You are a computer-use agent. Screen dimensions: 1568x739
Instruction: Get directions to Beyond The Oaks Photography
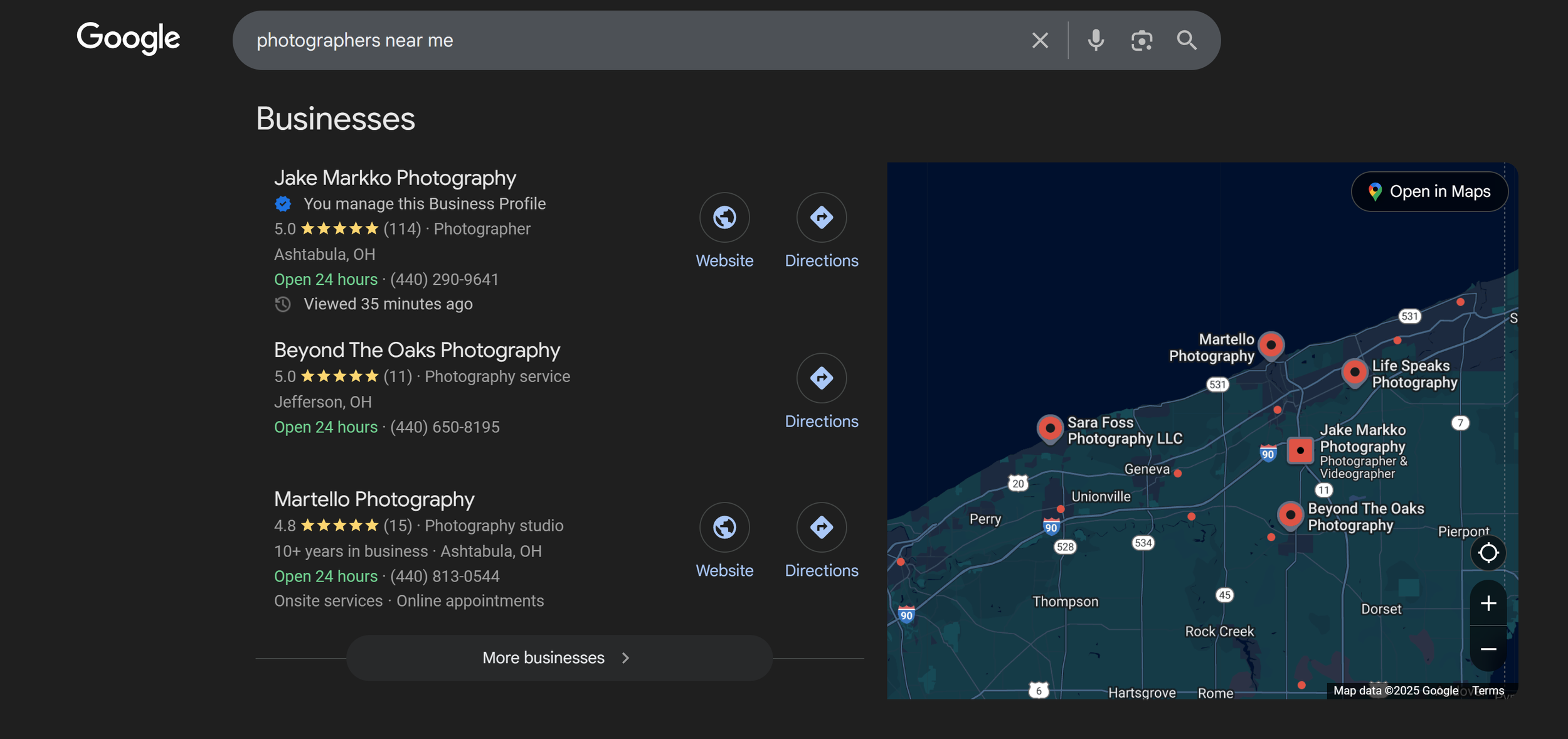point(821,378)
